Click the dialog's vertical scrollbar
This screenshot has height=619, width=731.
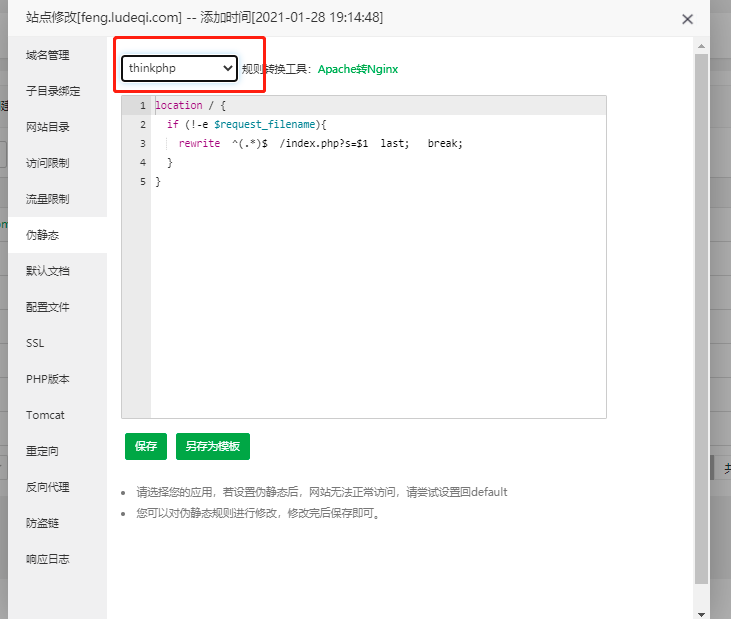tap(700, 300)
